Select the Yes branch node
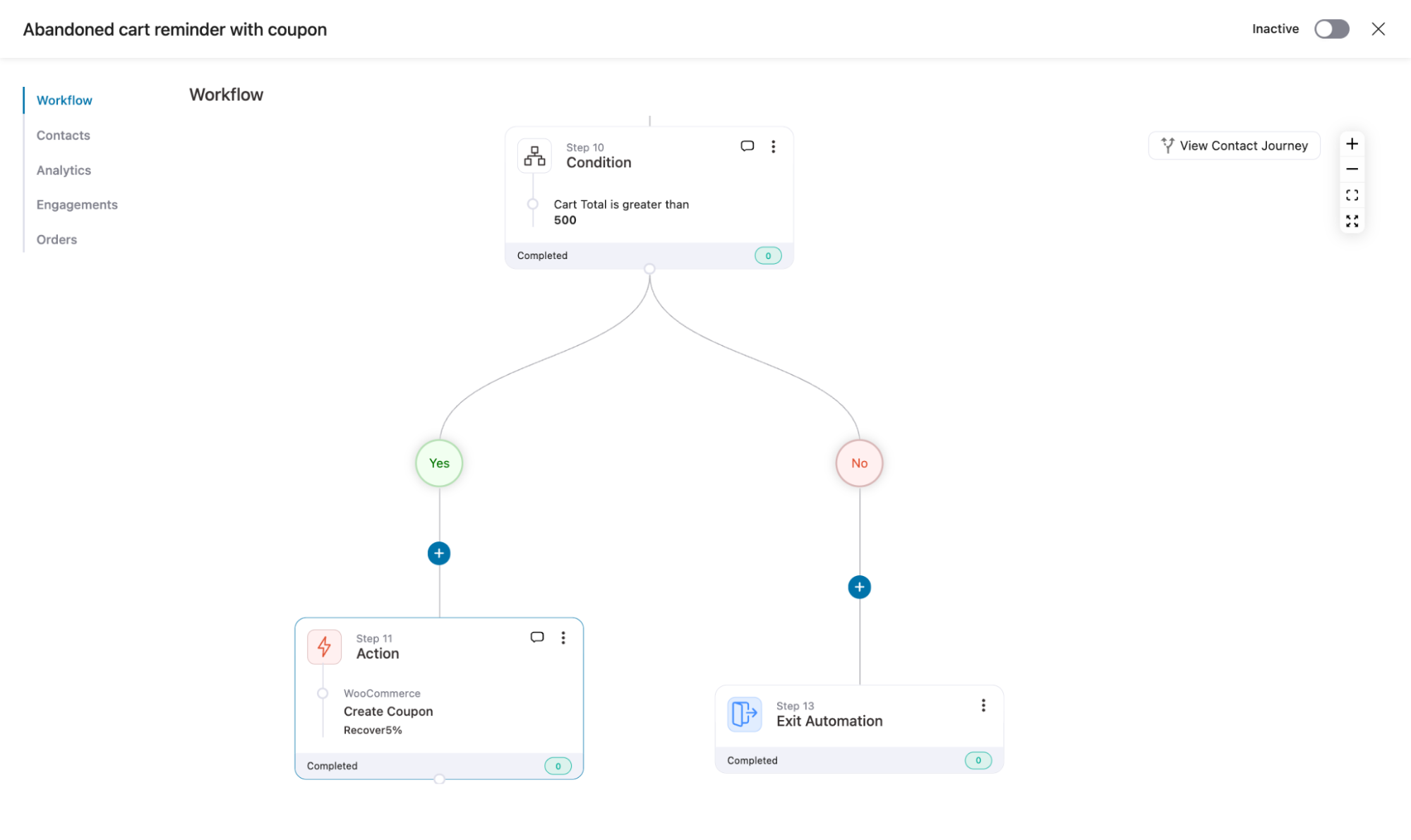1411x840 pixels. tap(439, 463)
